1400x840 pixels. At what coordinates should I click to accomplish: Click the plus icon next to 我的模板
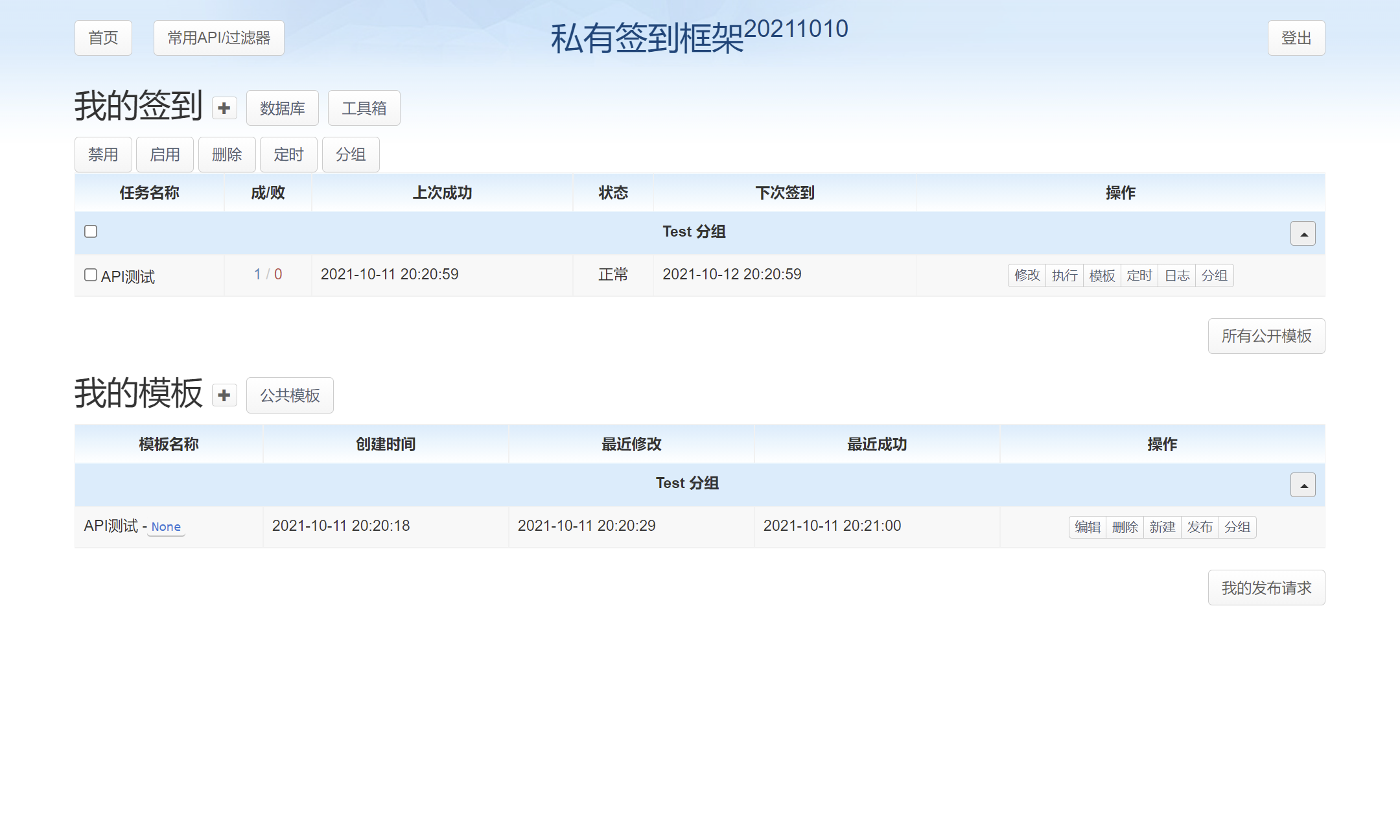point(224,395)
